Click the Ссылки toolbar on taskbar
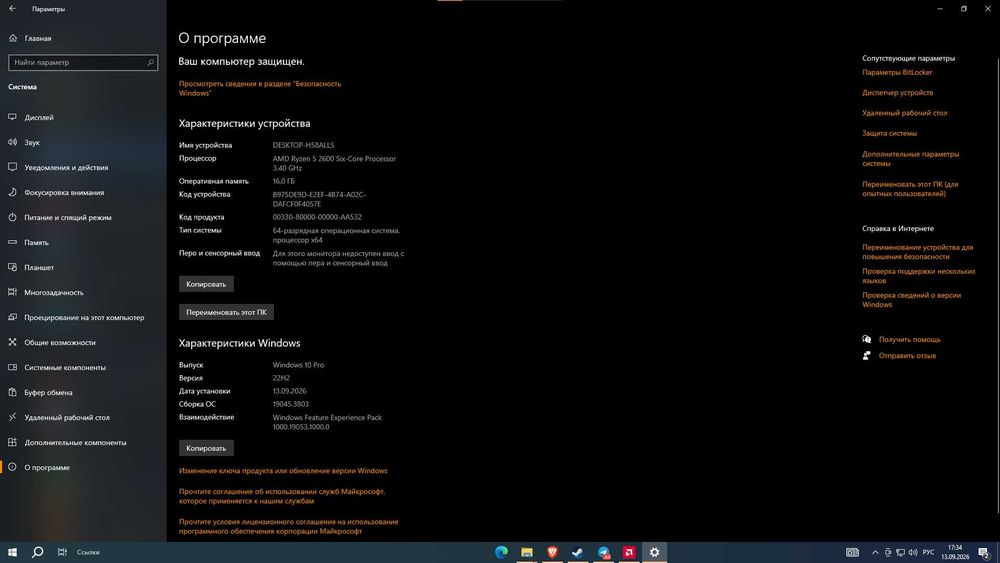The image size is (1000, 563). tap(88, 552)
